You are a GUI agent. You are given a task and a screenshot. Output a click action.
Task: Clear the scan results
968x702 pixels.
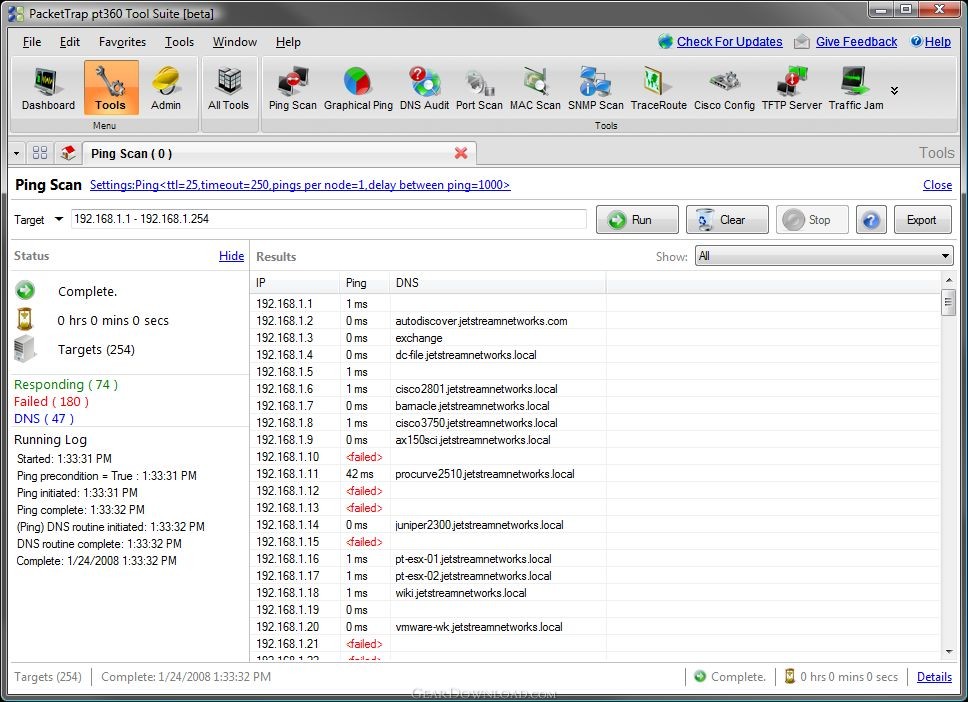[x=727, y=220]
